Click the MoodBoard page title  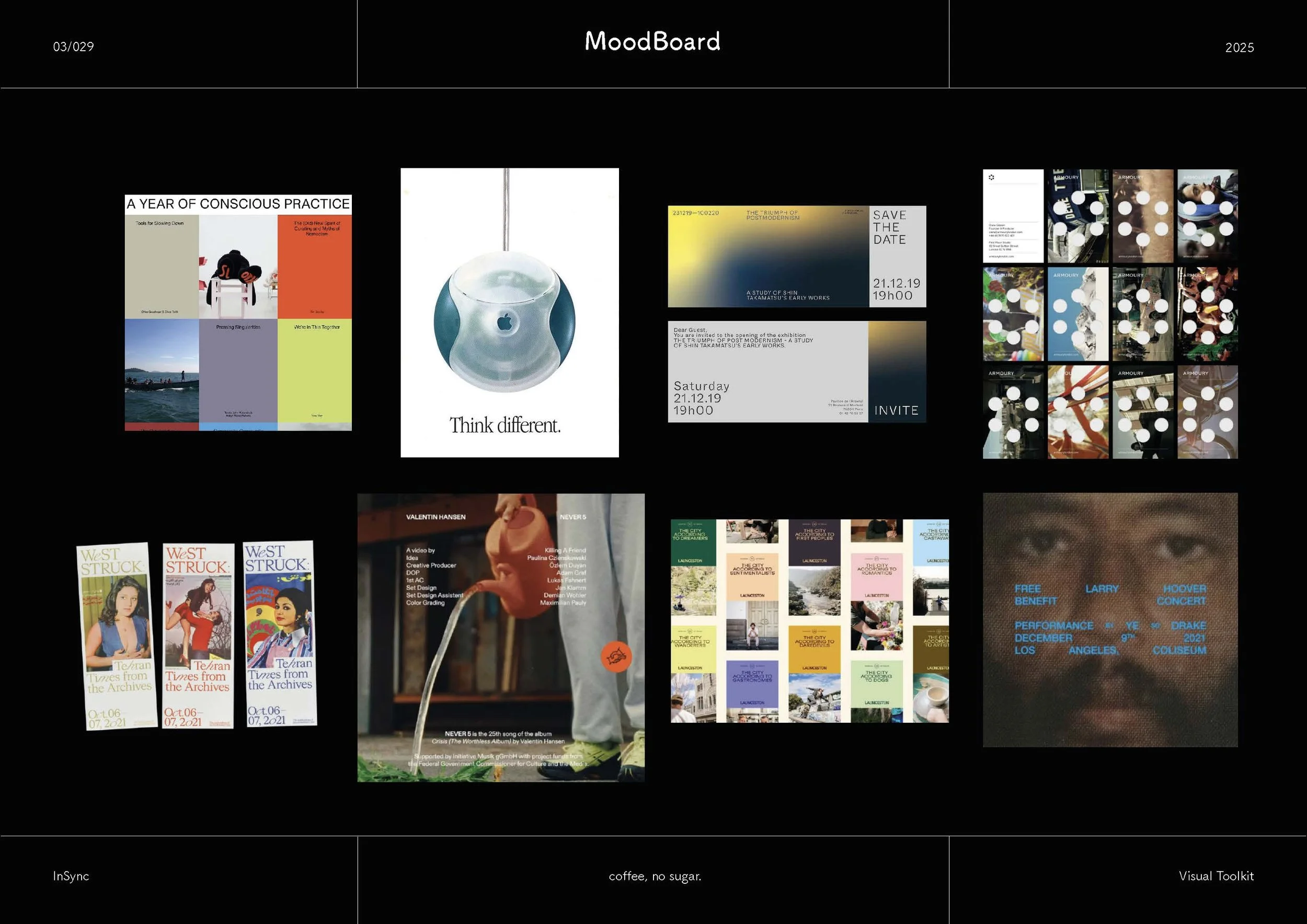(652, 41)
